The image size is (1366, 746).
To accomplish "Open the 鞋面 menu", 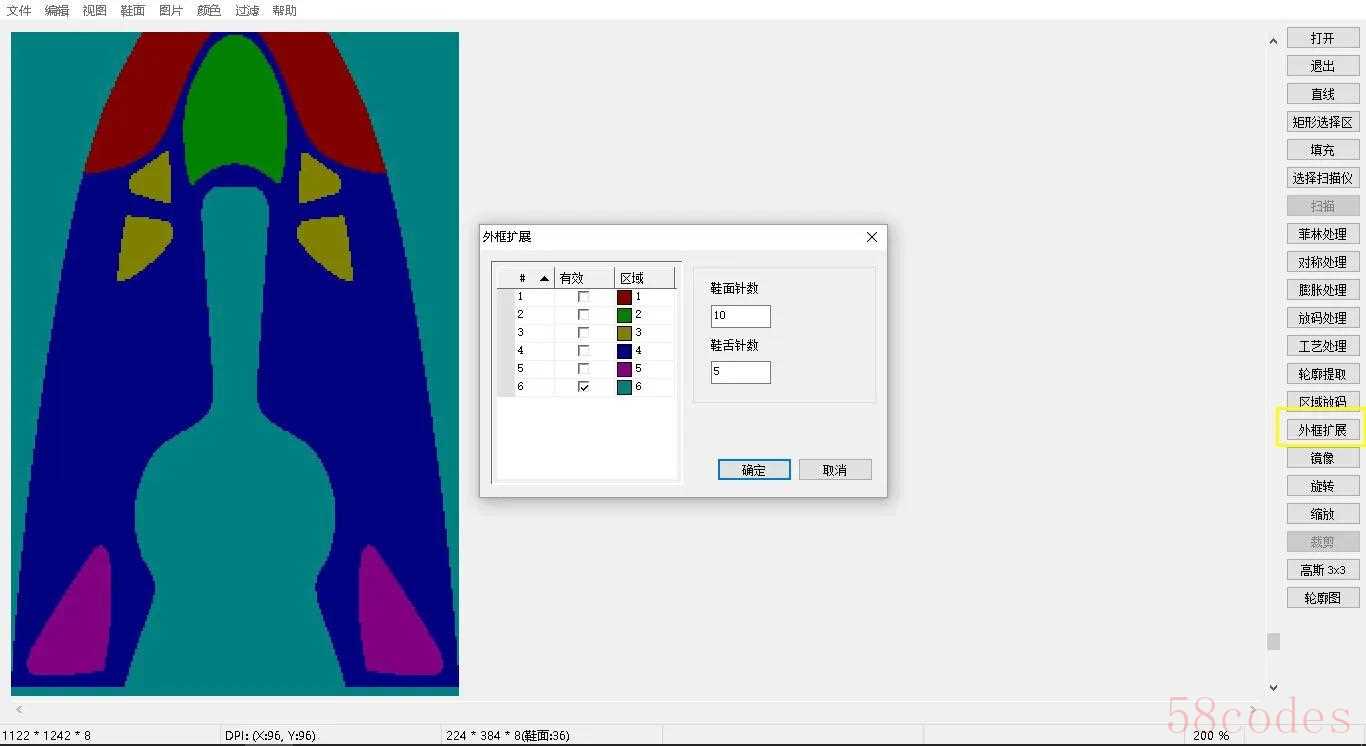I will point(132,10).
